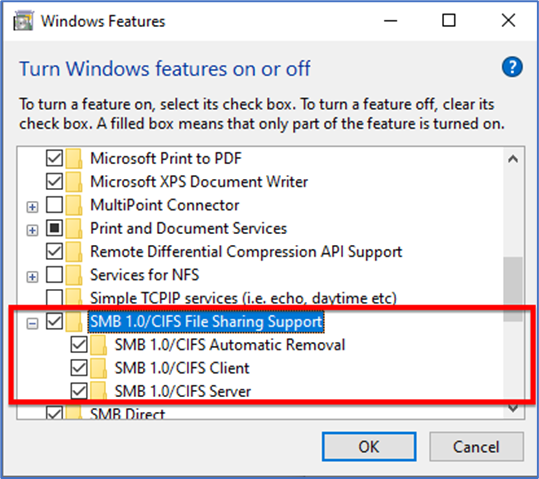Toggle the Remote Differential Compression API Support checkbox
Viewport: 539px width, 479px height.
coord(54,252)
